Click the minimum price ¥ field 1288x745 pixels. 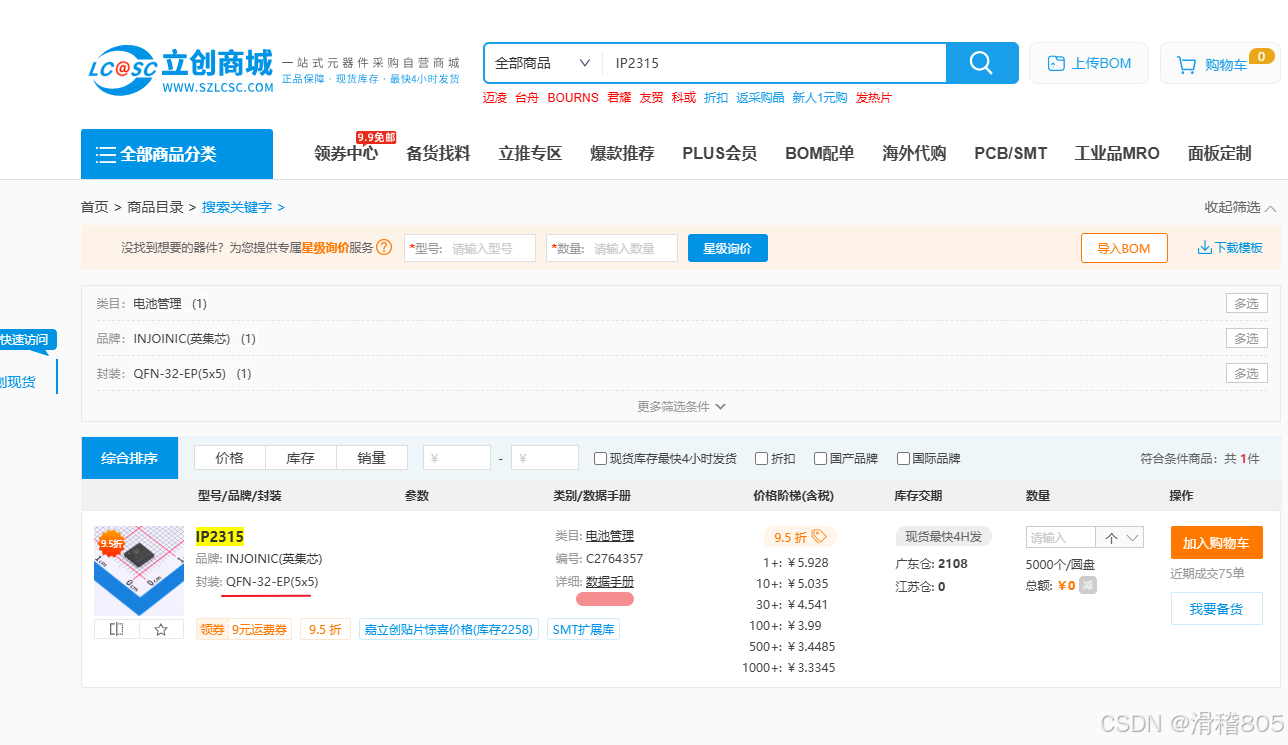[x=457, y=458]
